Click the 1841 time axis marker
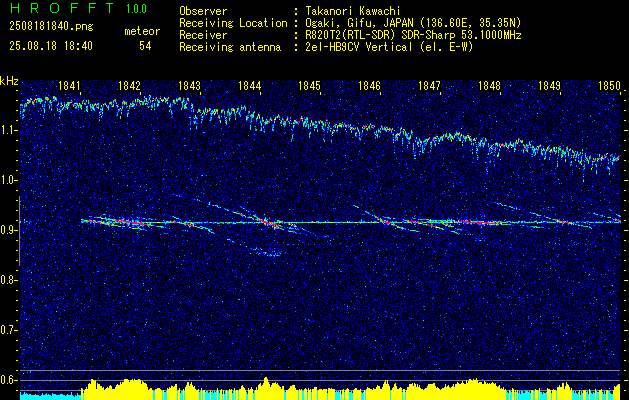 (x=69, y=85)
